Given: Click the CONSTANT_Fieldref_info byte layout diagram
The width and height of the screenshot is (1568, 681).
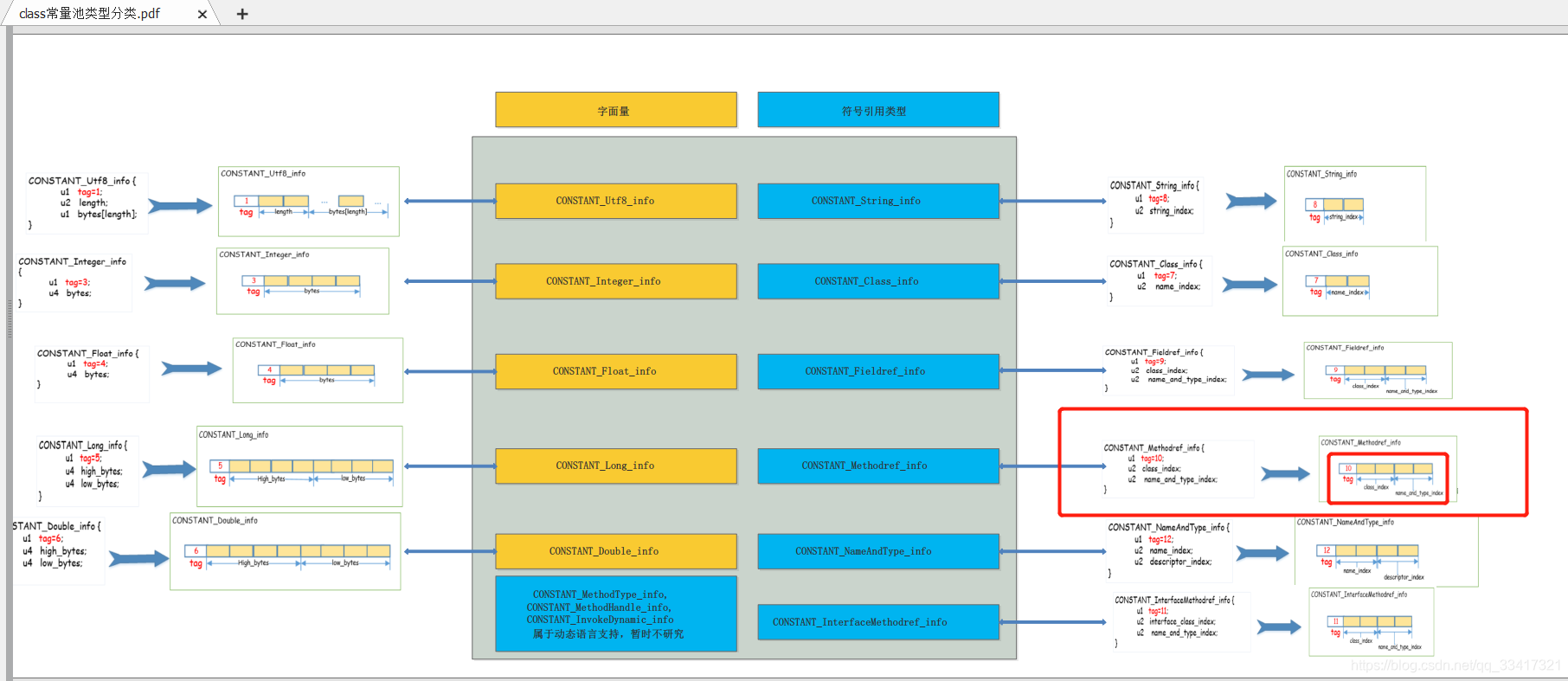Looking at the screenshot, I should [x=1378, y=370].
